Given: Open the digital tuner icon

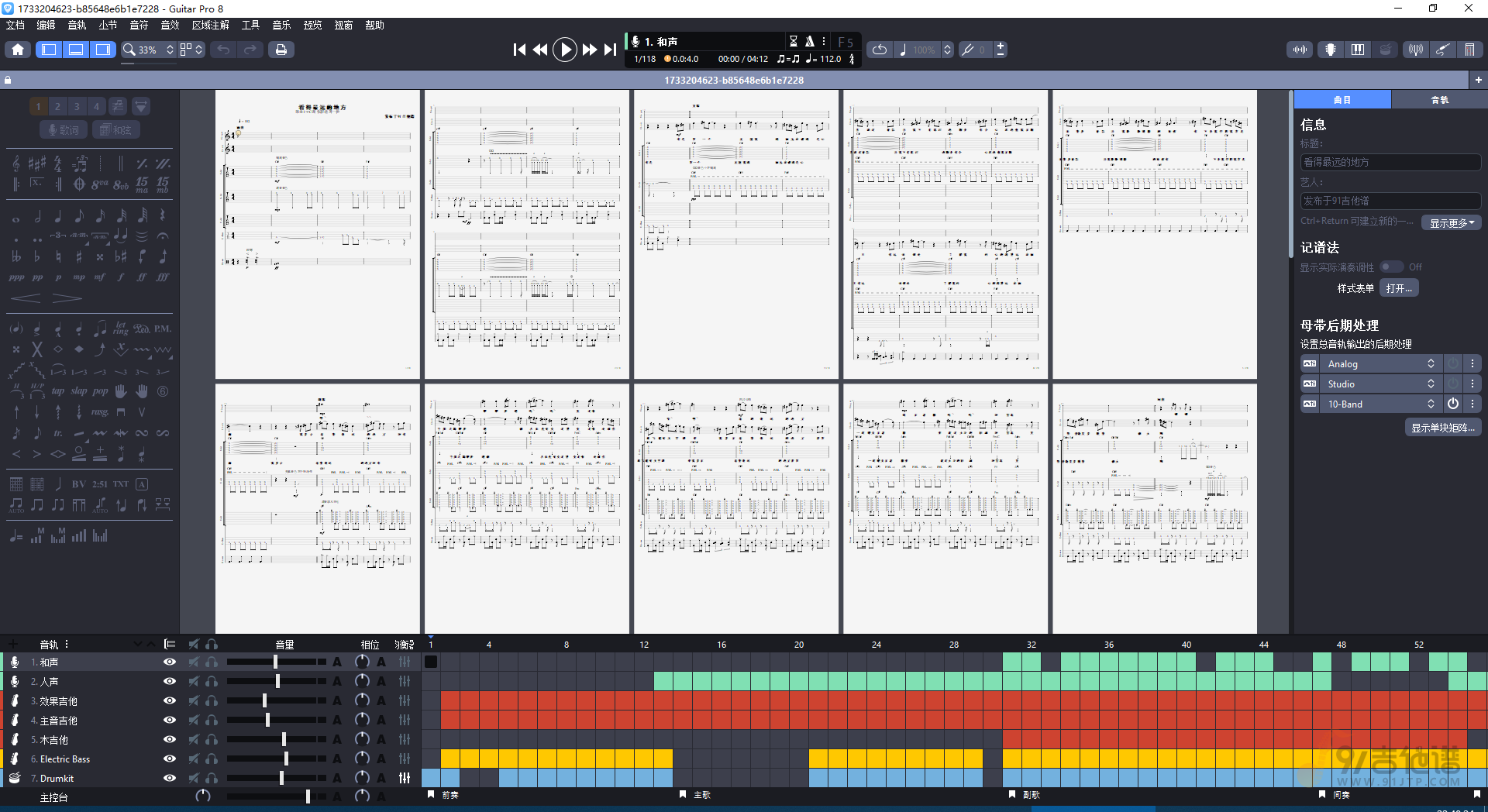Looking at the screenshot, I should [x=1416, y=50].
